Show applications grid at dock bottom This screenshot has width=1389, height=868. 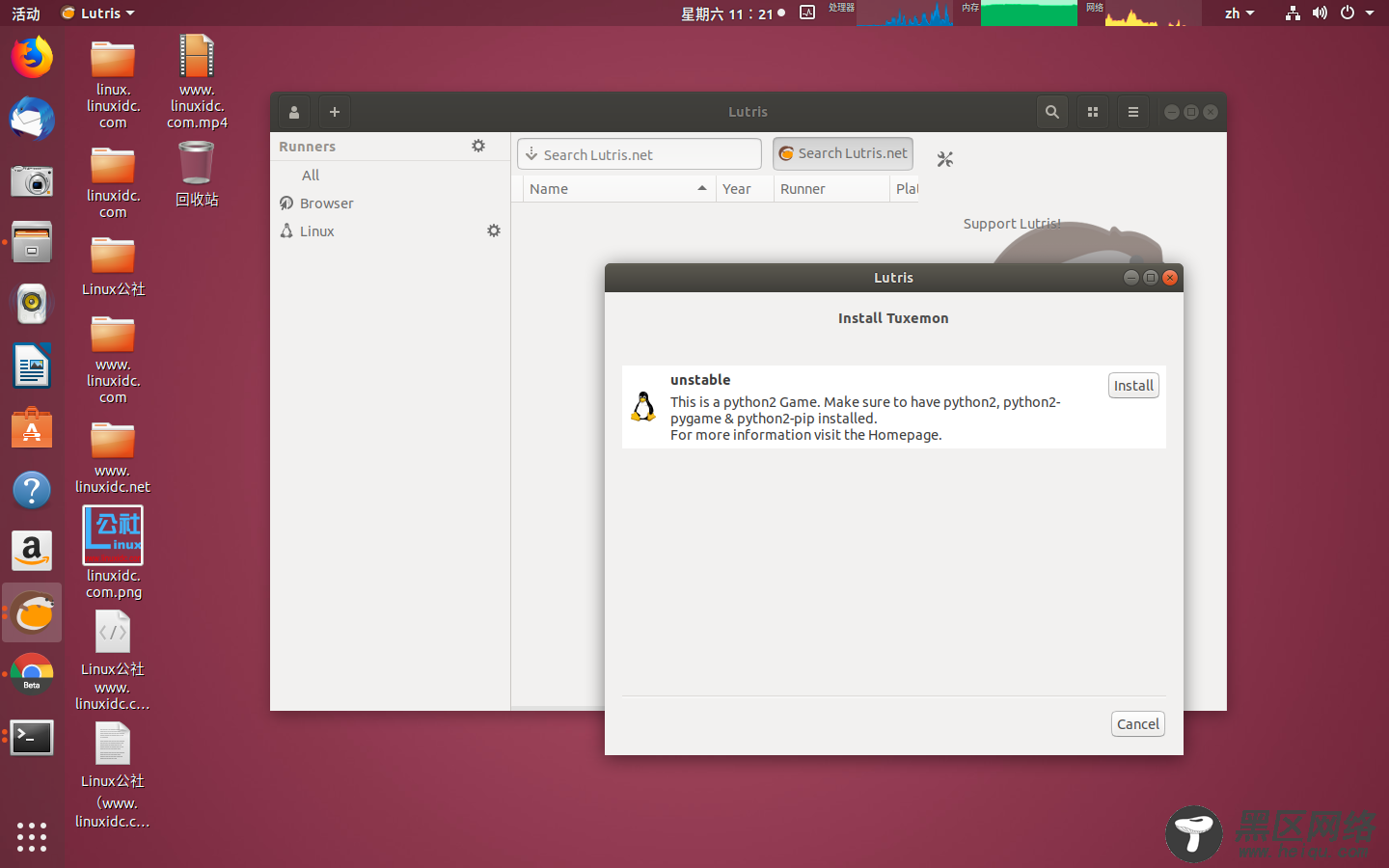pos(32,836)
